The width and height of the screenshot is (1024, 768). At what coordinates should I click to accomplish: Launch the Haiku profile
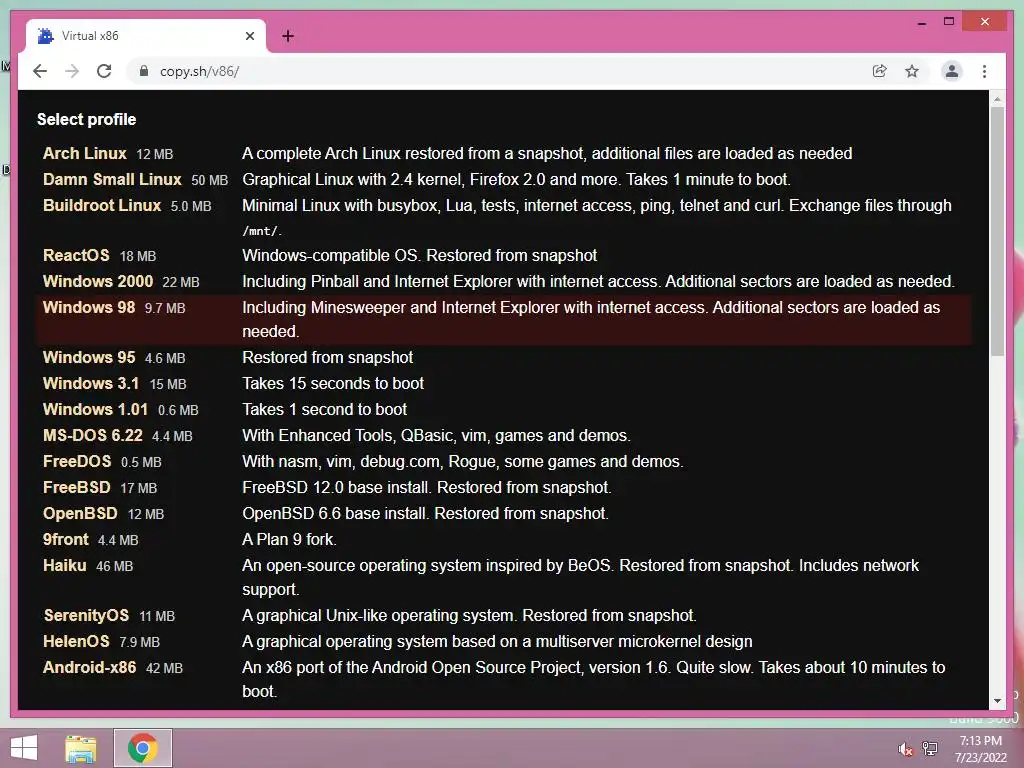(64, 566)
